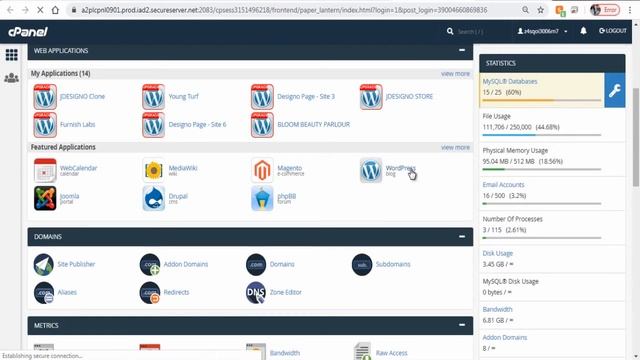Click view more for Featured Applications

click(x=455, y=147)
